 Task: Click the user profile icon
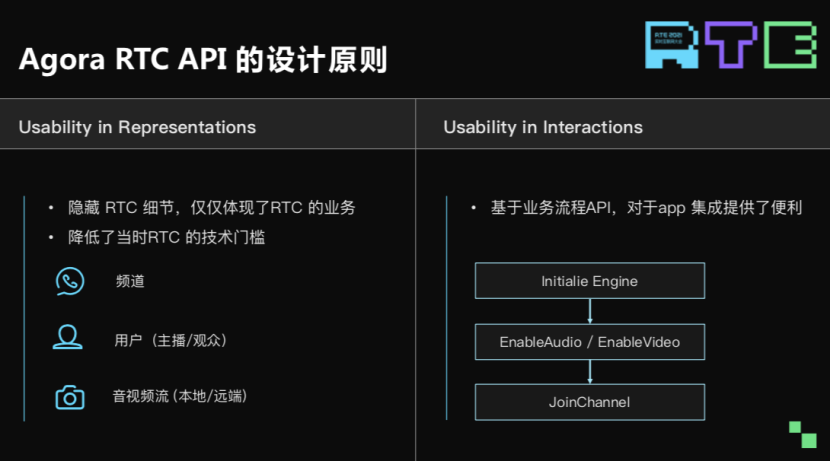[68, 337]
